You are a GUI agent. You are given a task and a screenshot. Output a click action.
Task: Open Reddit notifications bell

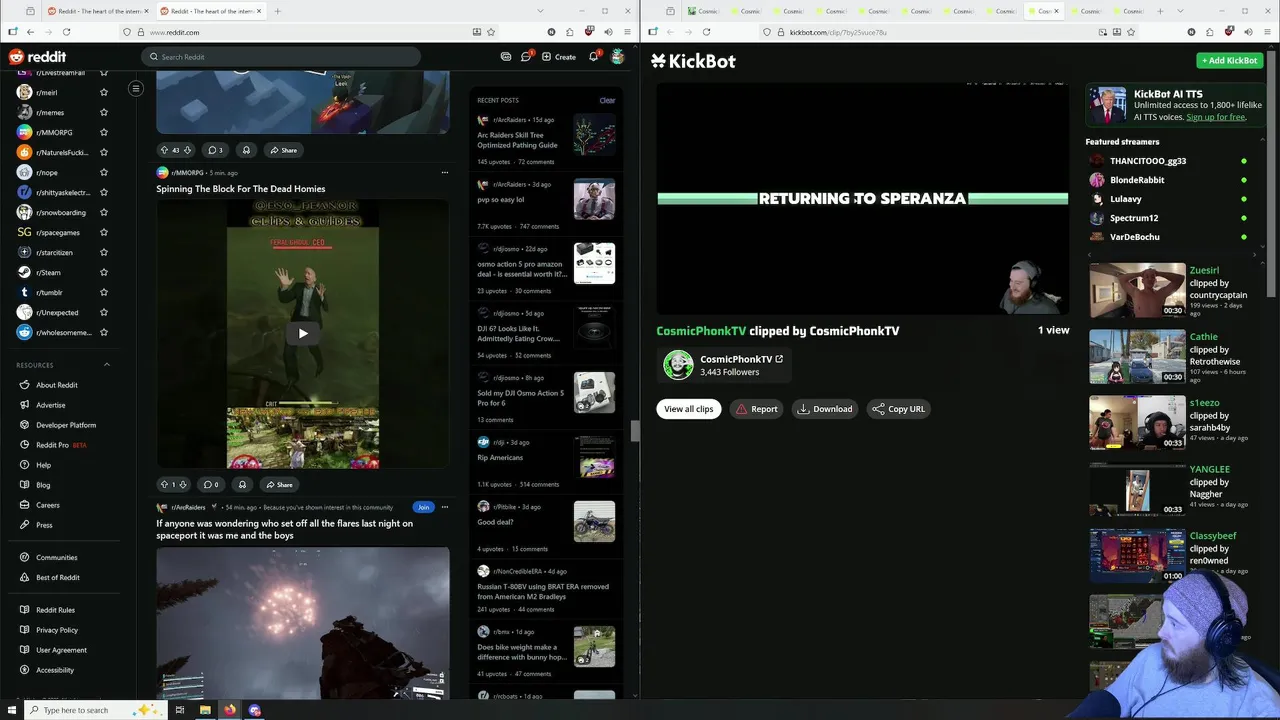[593, 57]
